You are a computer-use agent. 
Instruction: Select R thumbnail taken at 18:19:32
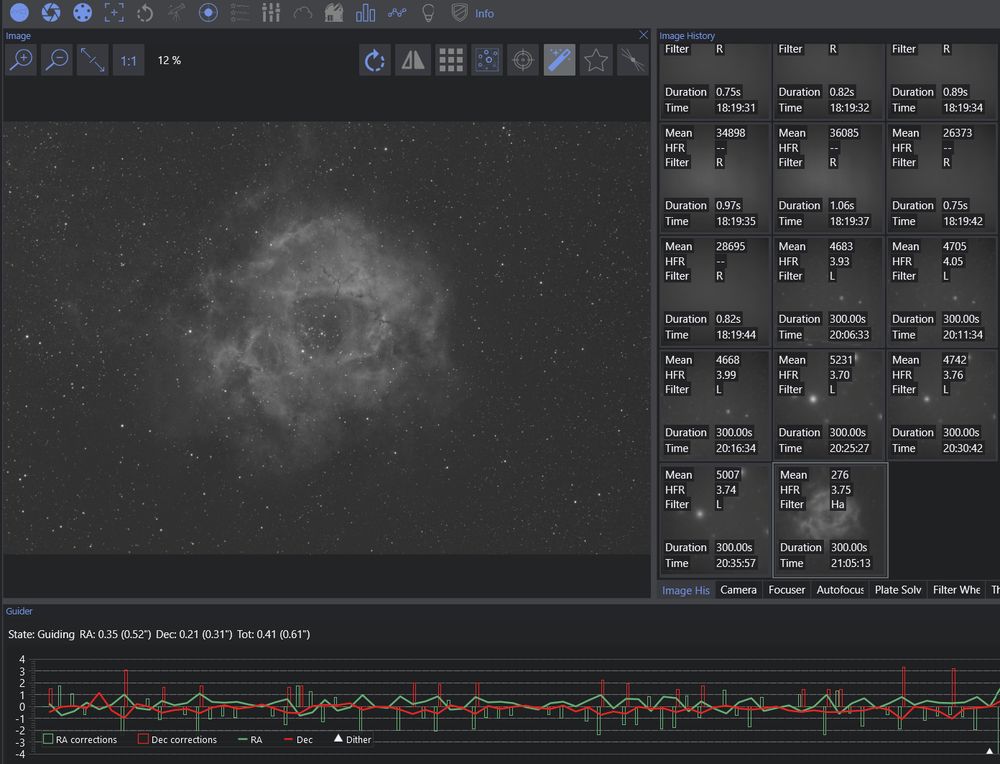coord(828,81)
